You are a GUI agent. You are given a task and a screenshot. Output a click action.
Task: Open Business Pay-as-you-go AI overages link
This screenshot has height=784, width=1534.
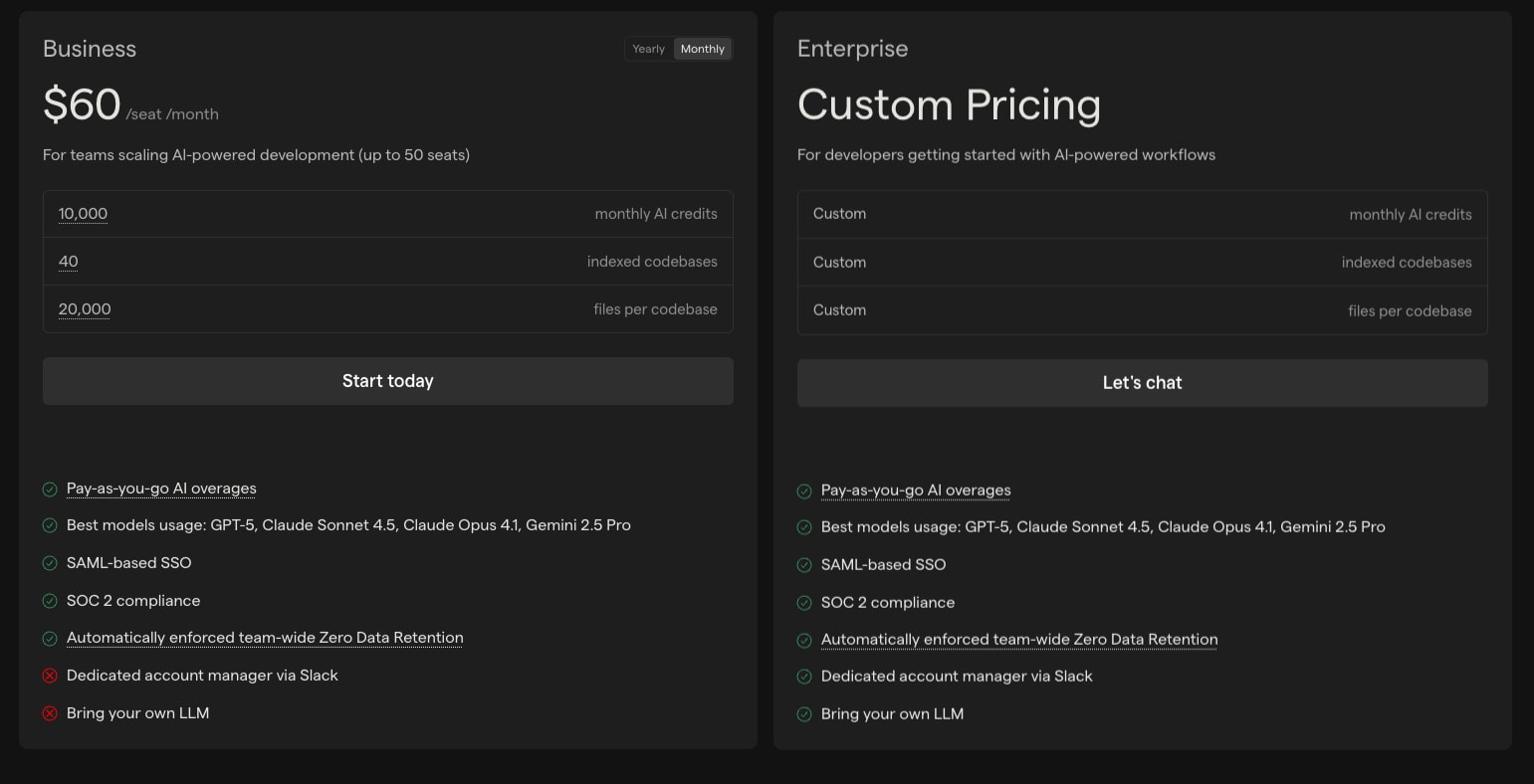[x=161, y=489]
